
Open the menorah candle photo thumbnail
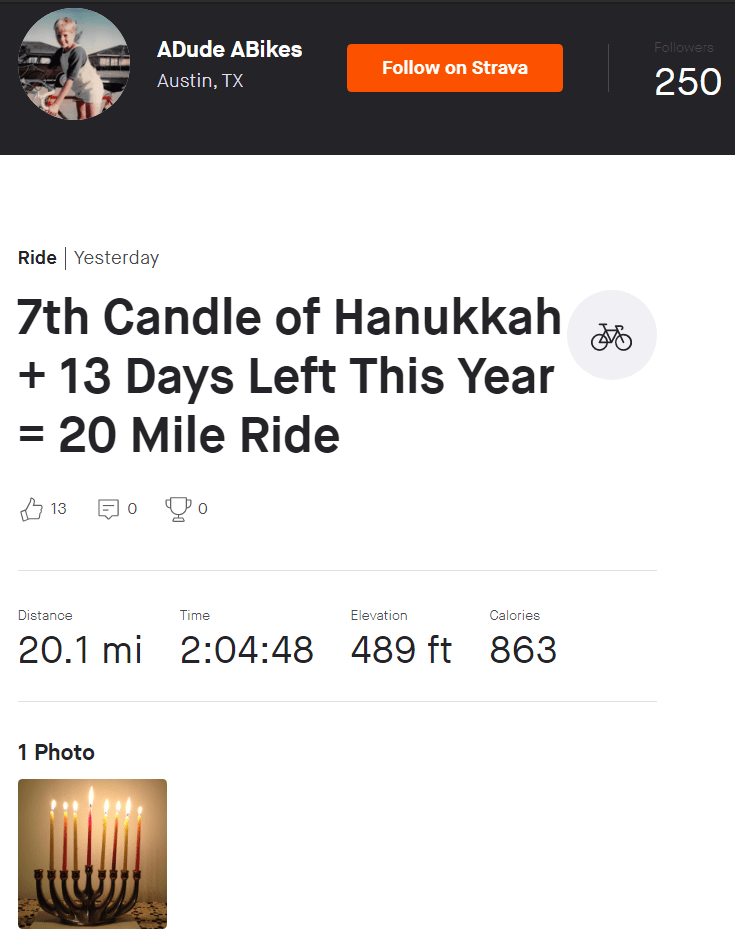click(92, 854)
